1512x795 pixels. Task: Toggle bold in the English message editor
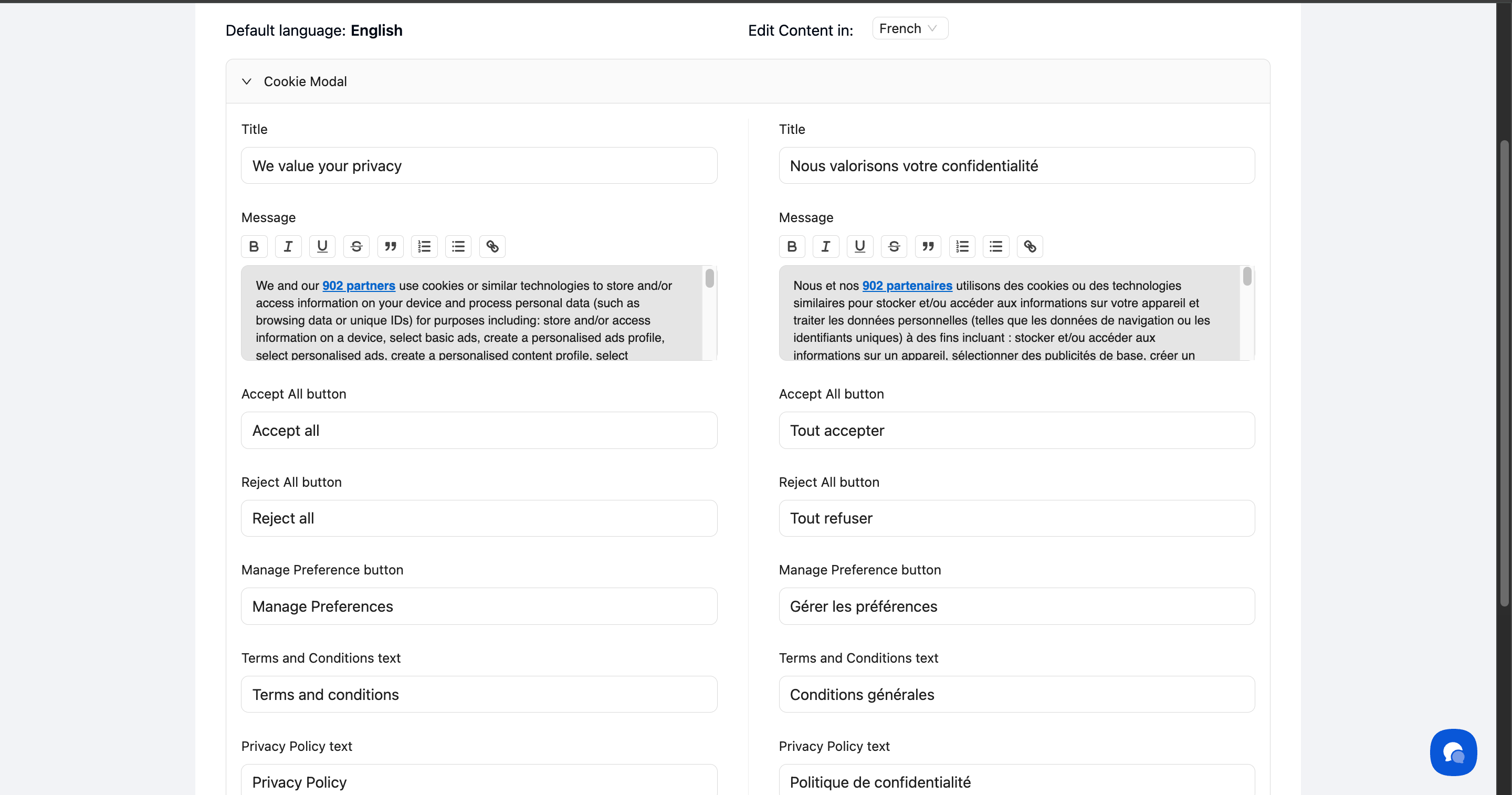[x=254, y=247]
